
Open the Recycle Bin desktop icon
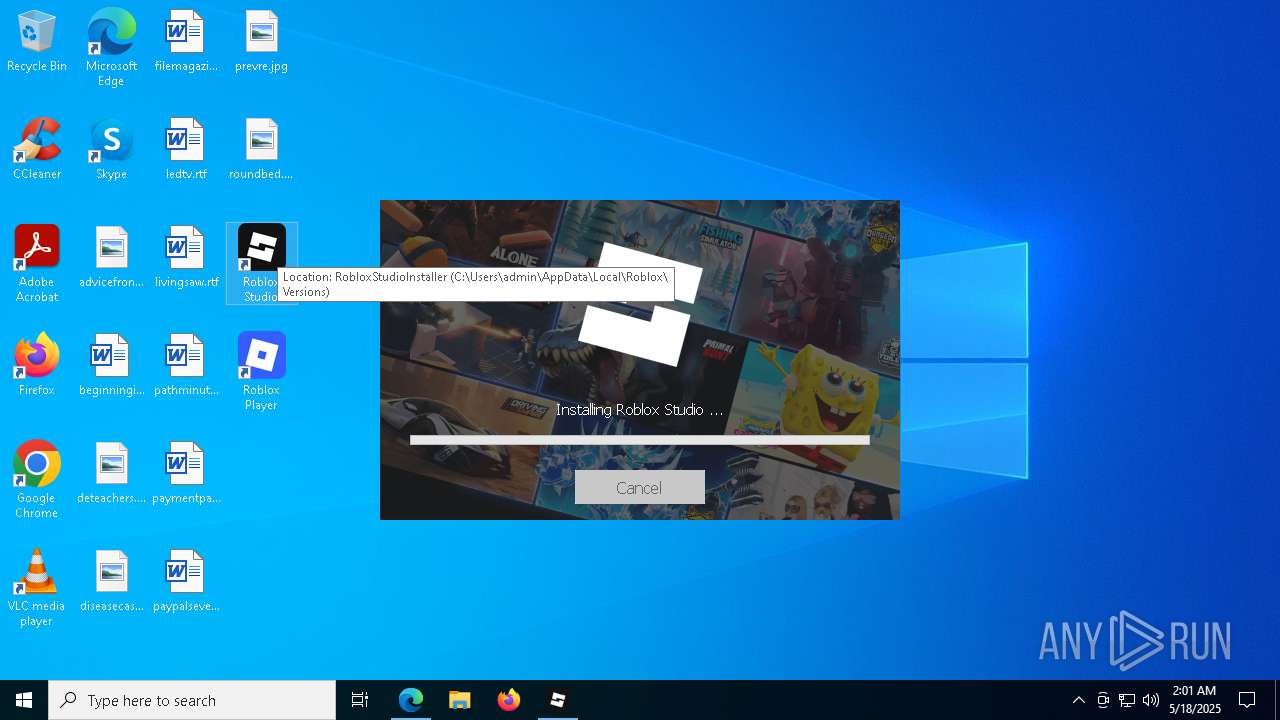[37, 42]
